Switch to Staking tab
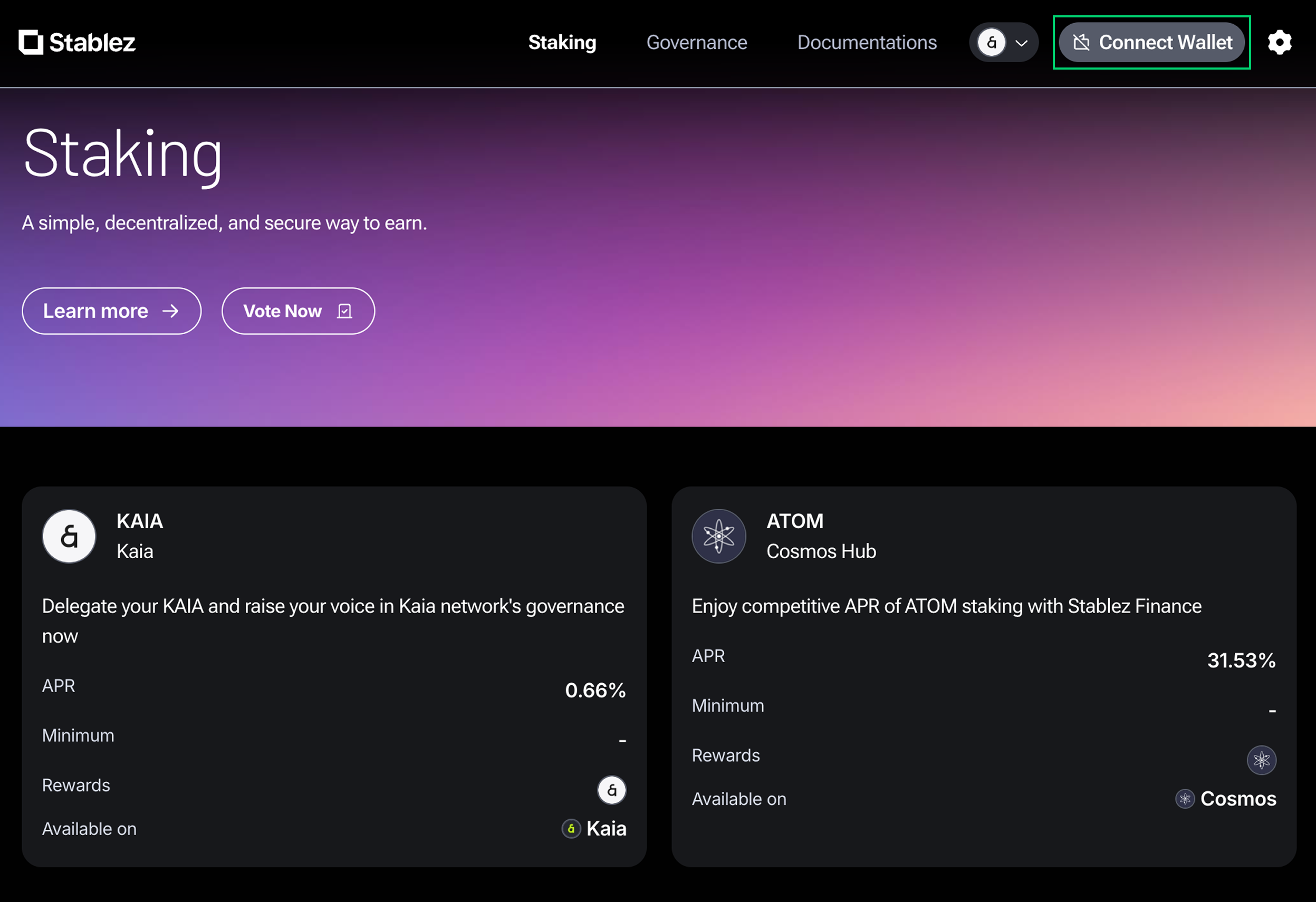Screen dimensions: 1316x902 point(562,43)
